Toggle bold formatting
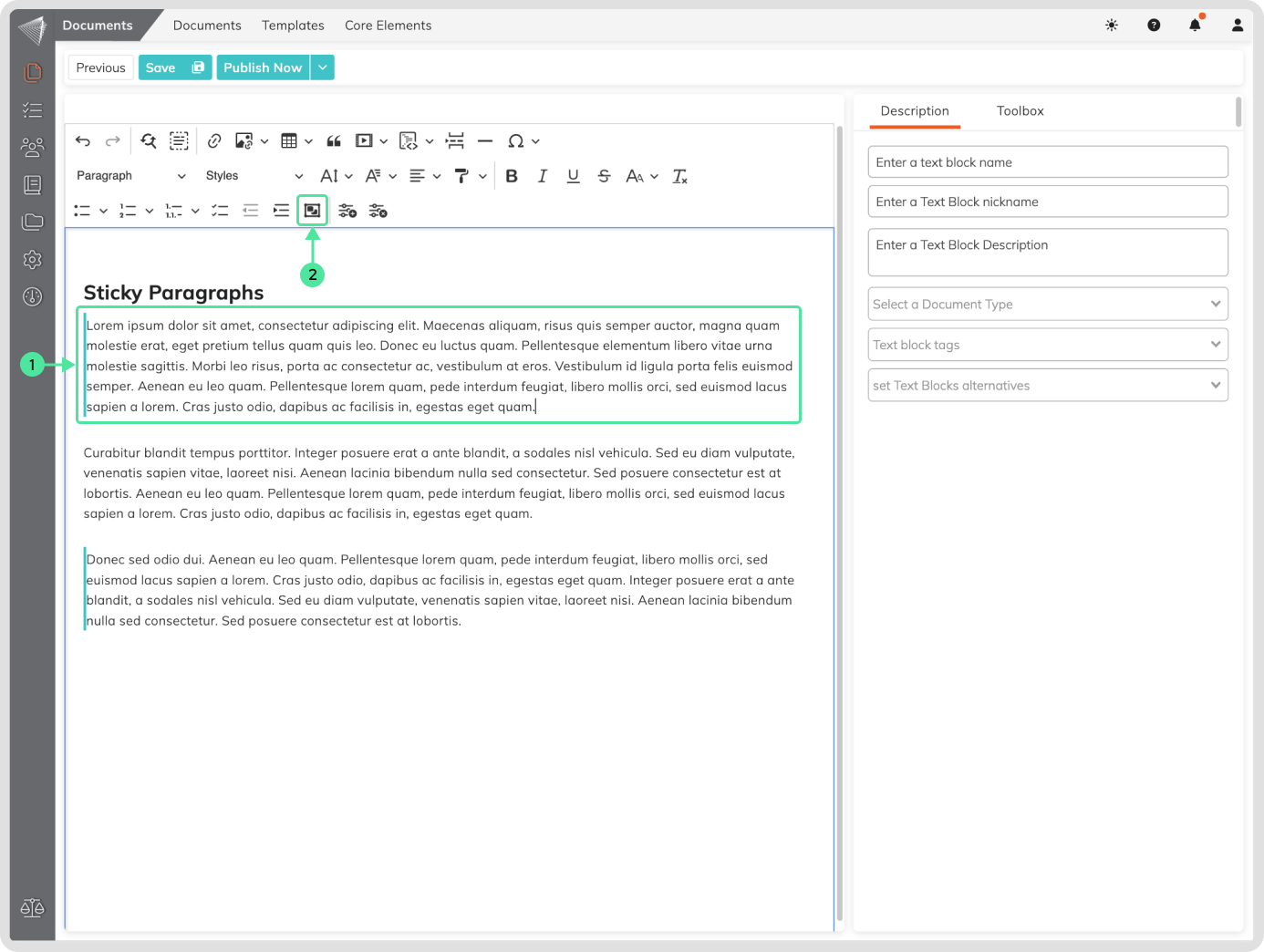Screen dimensions: 1264x952 512,176
